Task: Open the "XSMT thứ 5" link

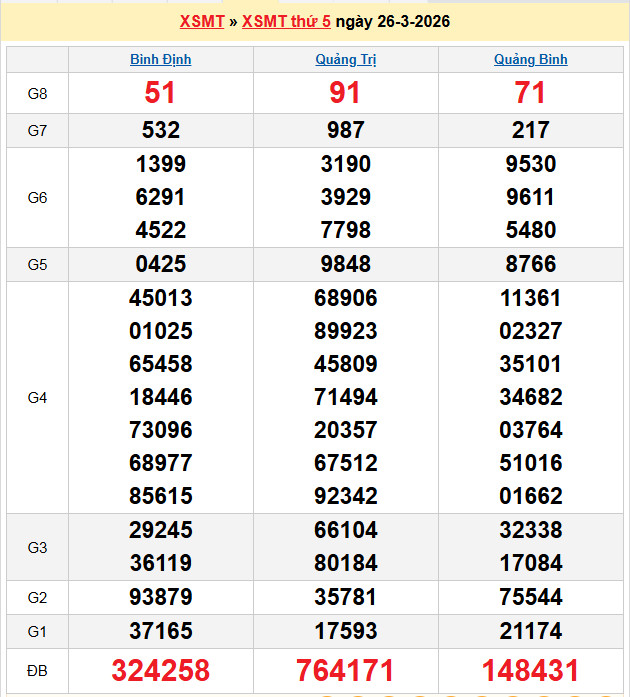Action: [x=286, y=22]
